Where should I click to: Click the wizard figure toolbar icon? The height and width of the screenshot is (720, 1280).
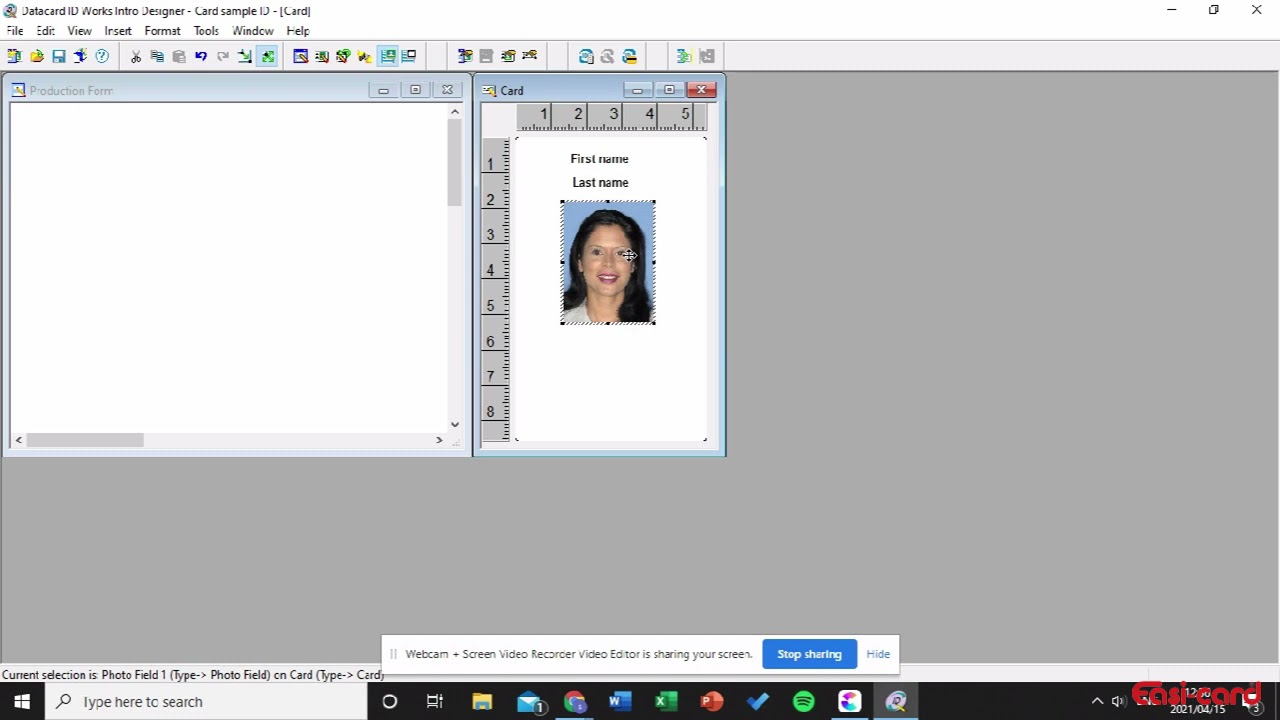[x=80, y=56]
